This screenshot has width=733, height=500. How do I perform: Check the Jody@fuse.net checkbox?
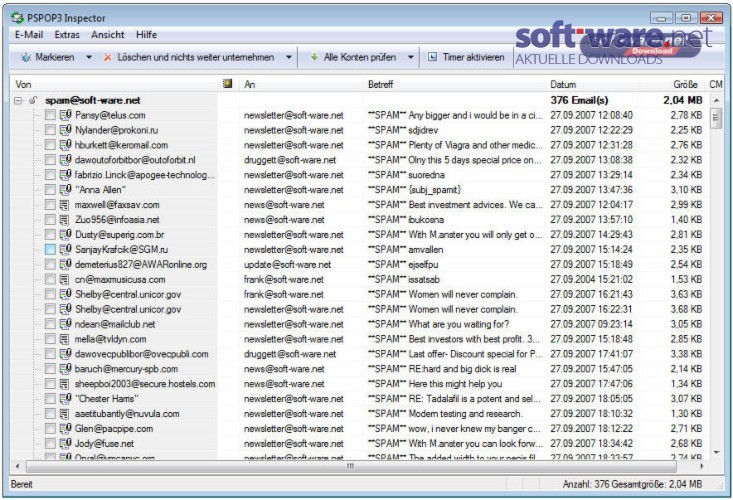click(x=50, y=443)
